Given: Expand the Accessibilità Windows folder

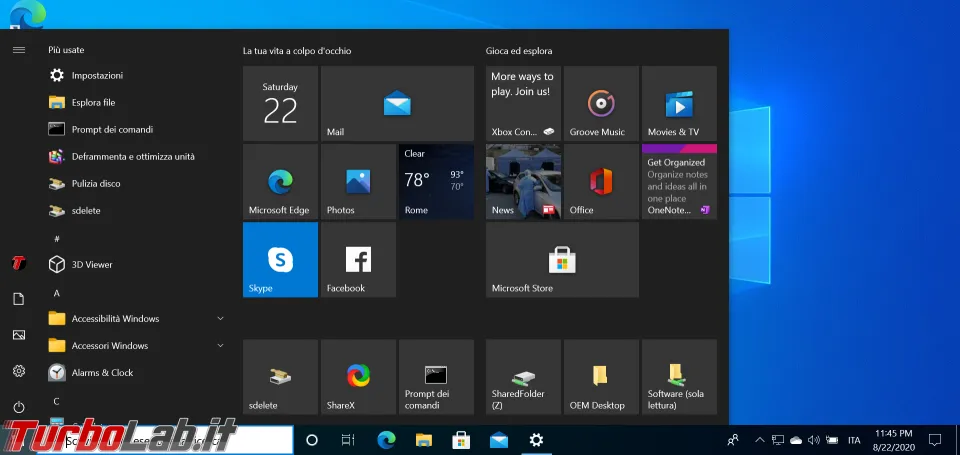Looking at the screenshot, I should tap(115, 319).
